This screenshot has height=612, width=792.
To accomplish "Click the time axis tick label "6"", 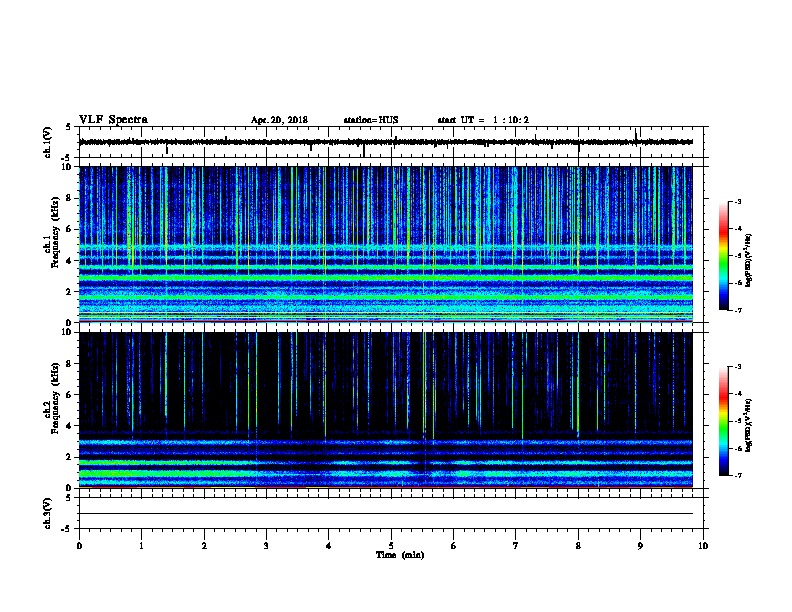I will click(x=454, y=546).
